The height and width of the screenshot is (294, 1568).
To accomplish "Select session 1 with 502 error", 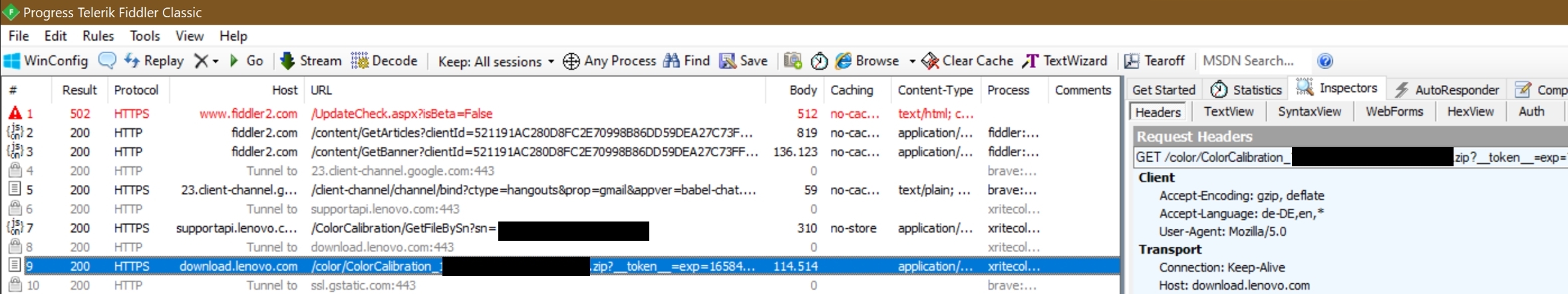I will [561, 114].
